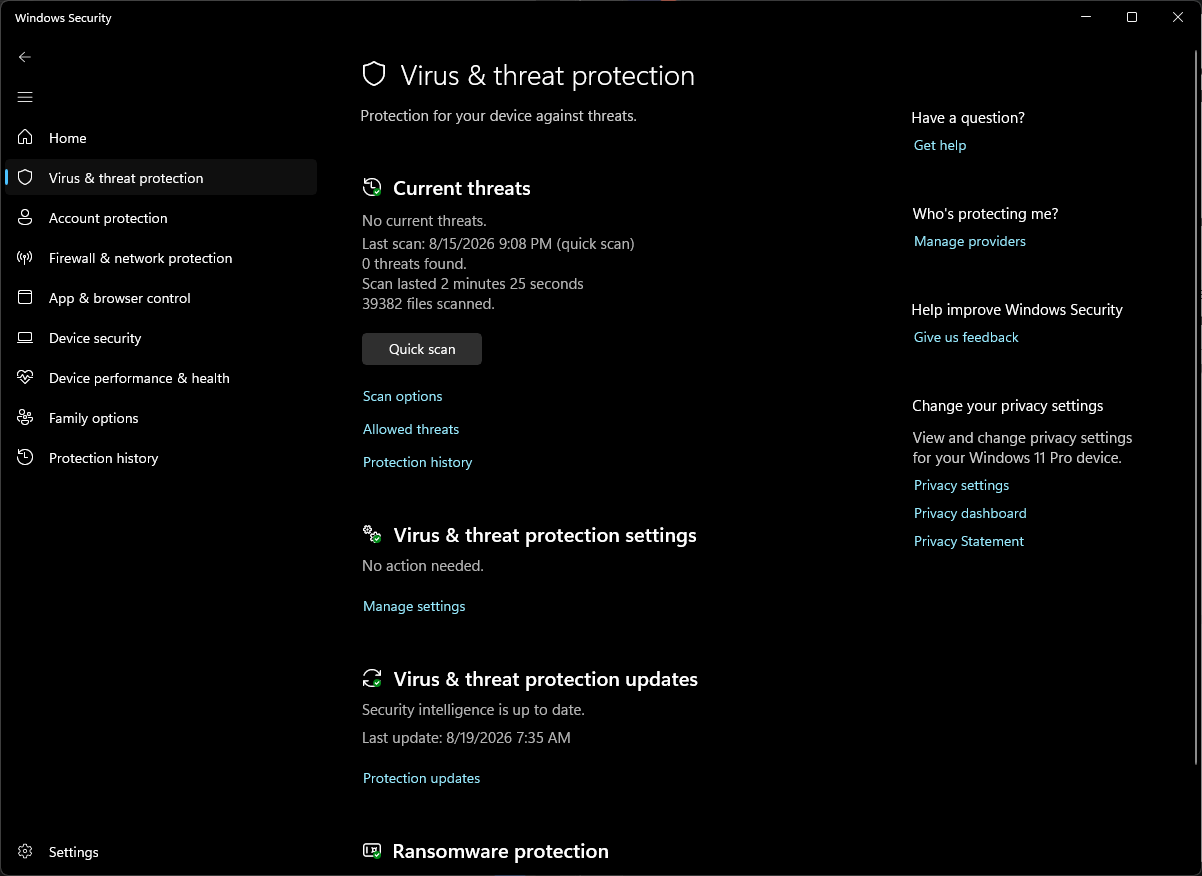1202x876 pixels.
Task: Open Privacy settings link
Action: pyautogui.click(x=961, y=485)
